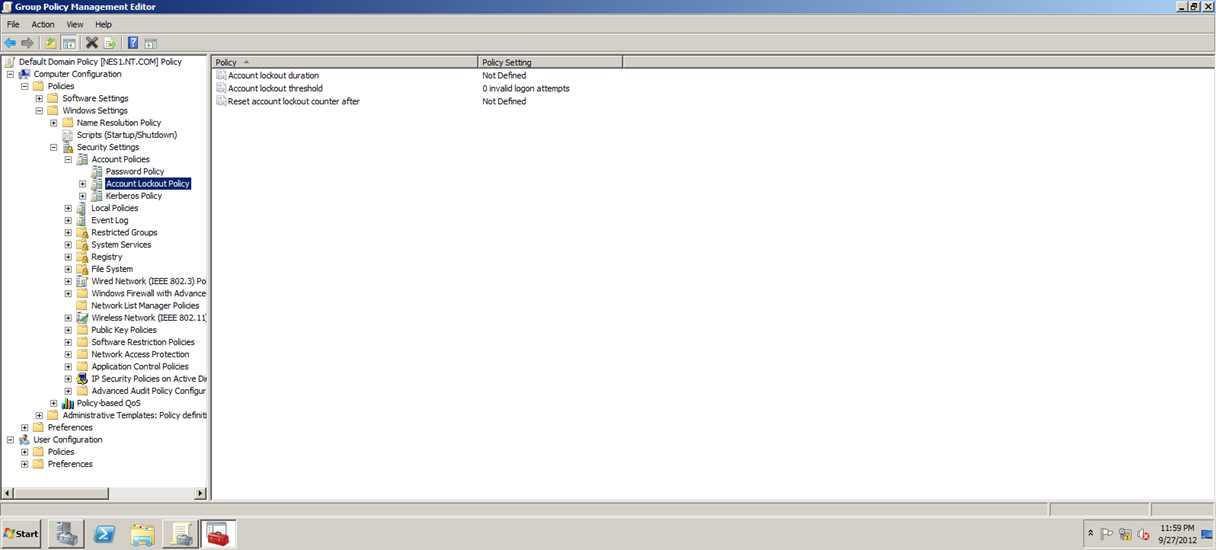Open the Help menu
This screenshot has width=1216, height=550.
point(103,24)
